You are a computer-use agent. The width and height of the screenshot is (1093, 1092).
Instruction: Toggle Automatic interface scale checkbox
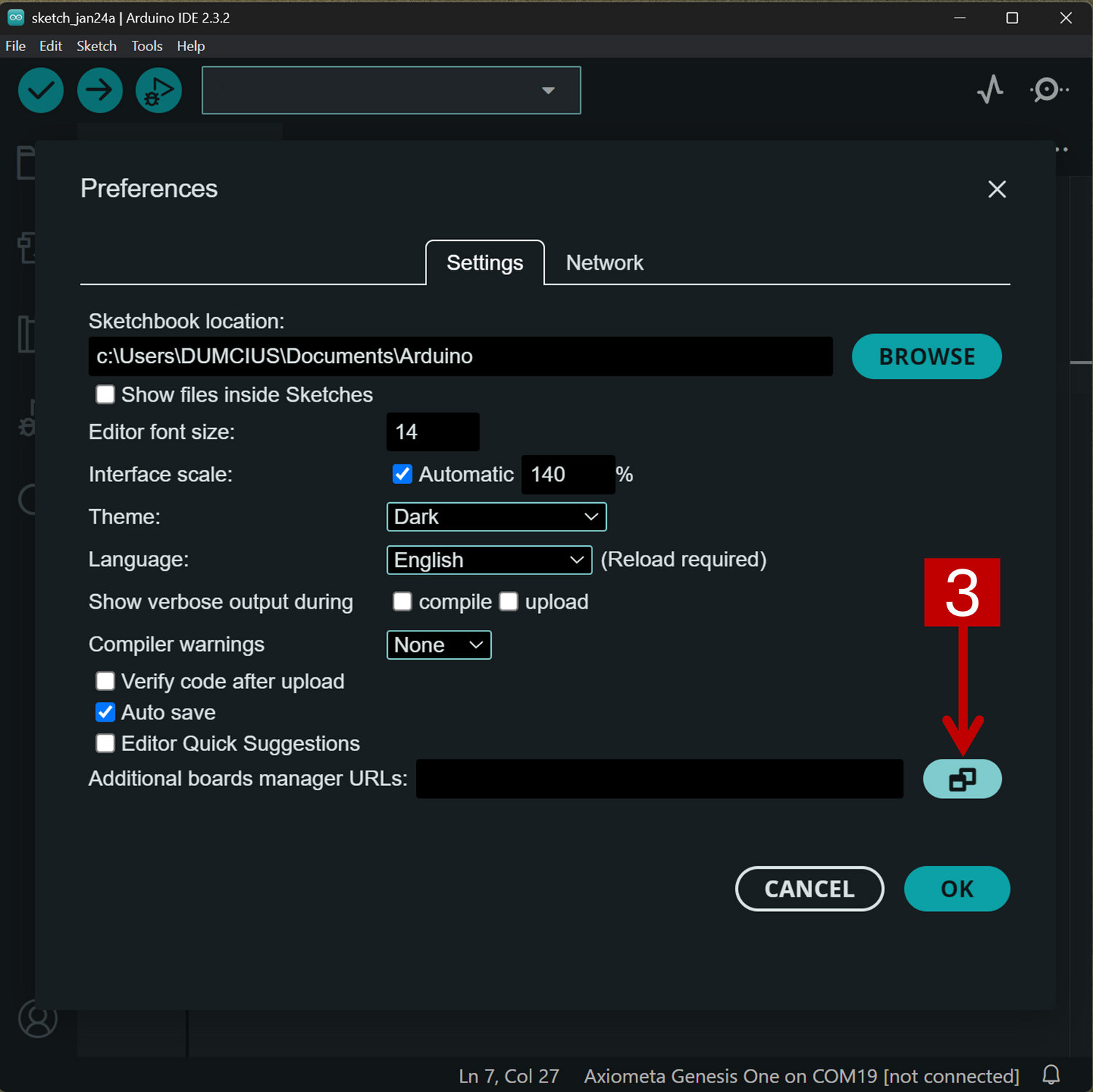(x=402, y=475)
